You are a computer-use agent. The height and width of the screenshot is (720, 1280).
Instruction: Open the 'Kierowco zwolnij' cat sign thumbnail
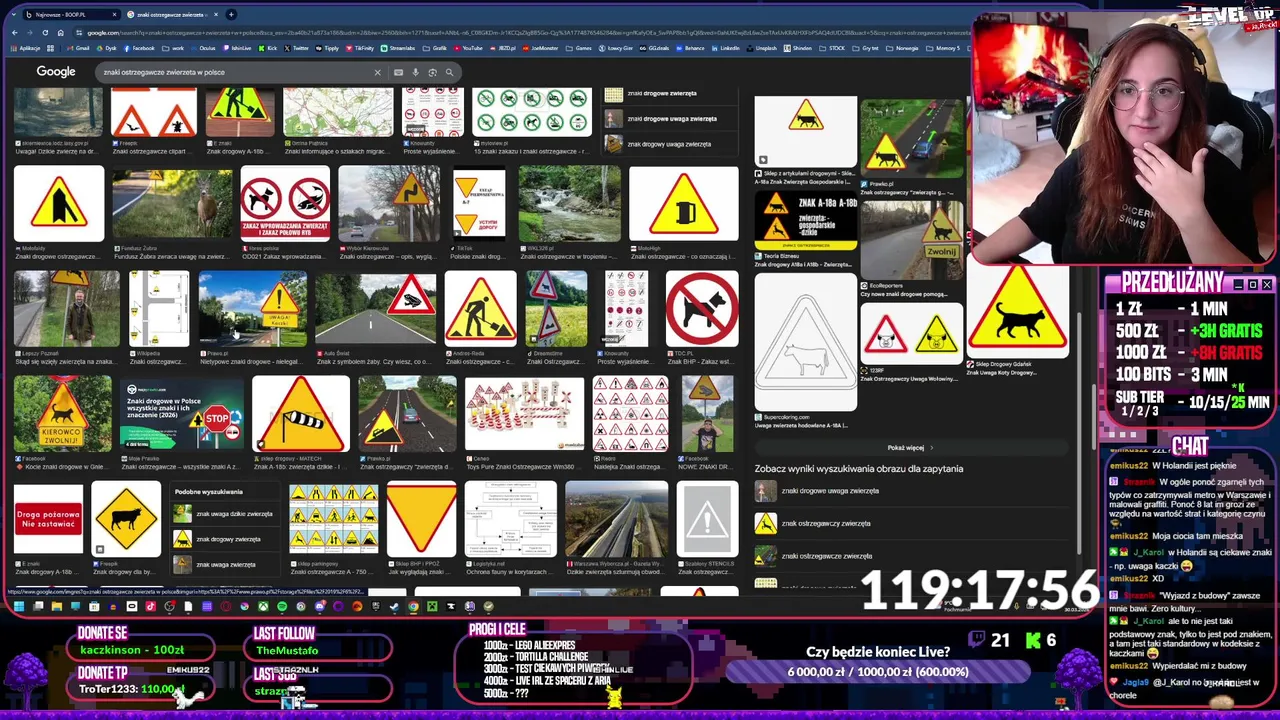click(63, 415)
